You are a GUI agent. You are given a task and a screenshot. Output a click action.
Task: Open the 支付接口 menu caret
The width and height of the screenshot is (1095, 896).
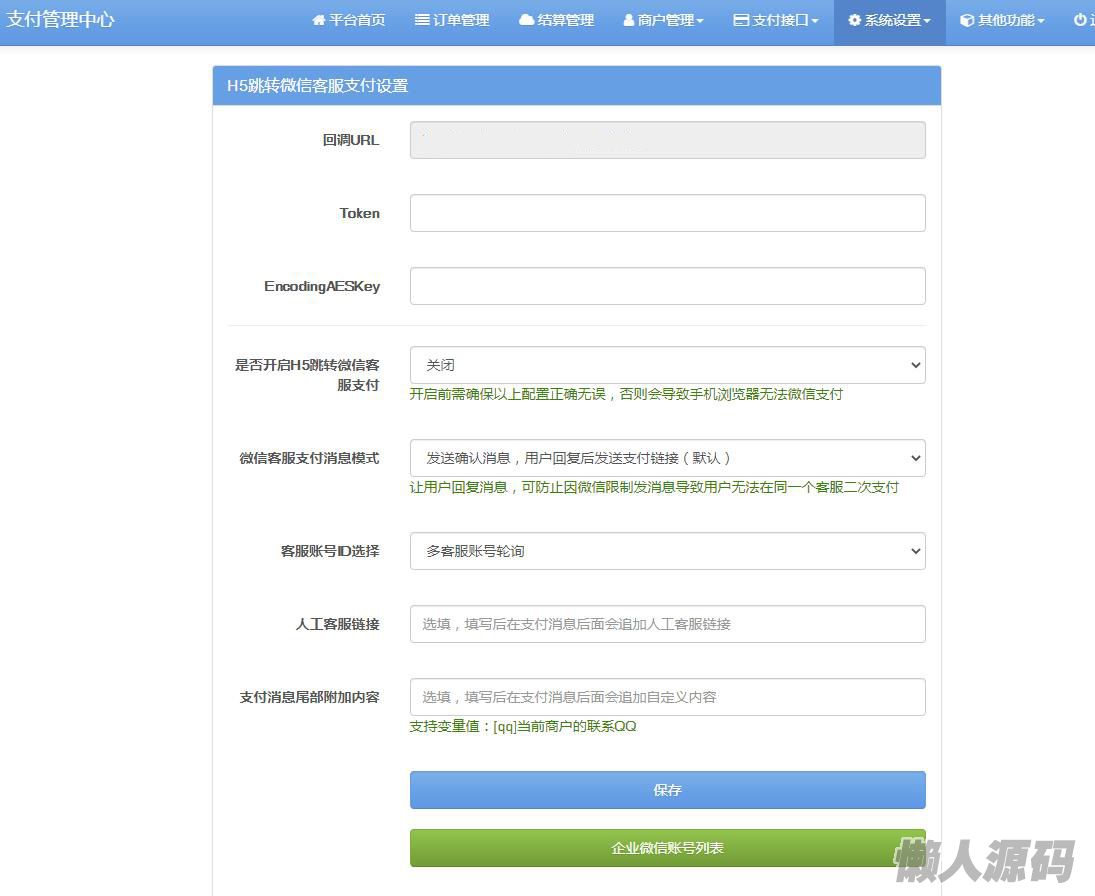[815, 21]
